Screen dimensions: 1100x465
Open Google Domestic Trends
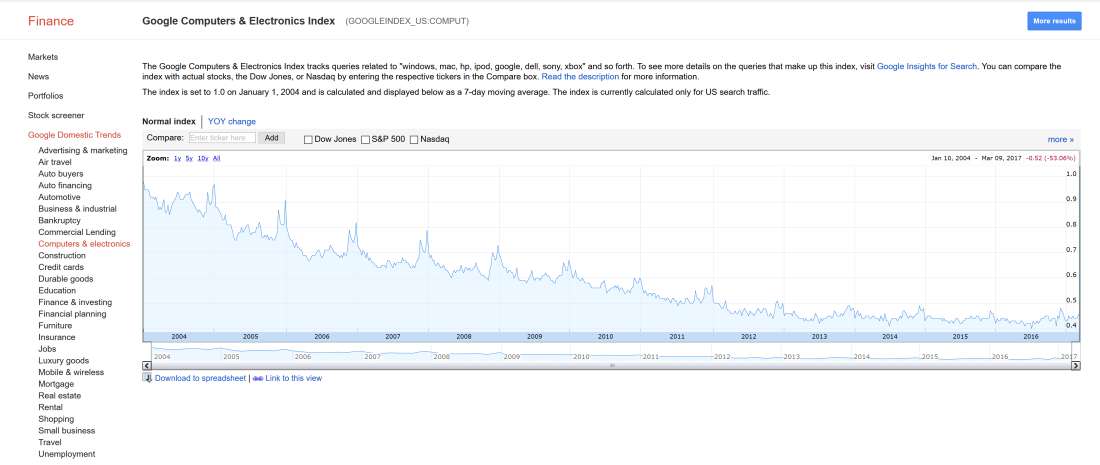pos(74,135)
